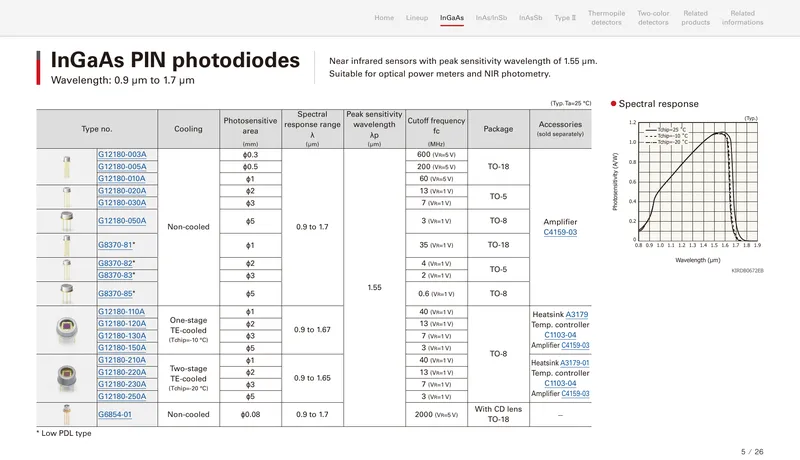Click photodiode image beside G12180-005A
Viewport: 800px width, 460px height.
click(67, 167)
